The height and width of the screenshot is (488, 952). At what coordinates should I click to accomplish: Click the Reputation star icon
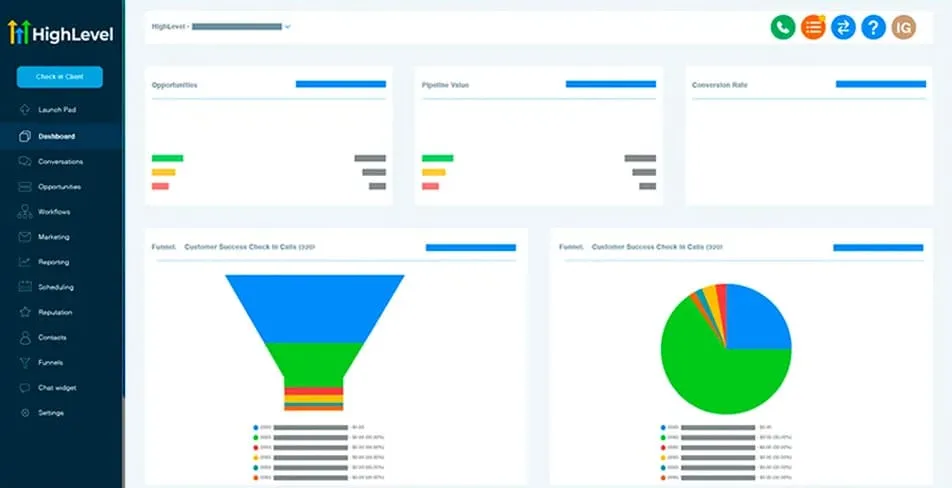(24, 312)
